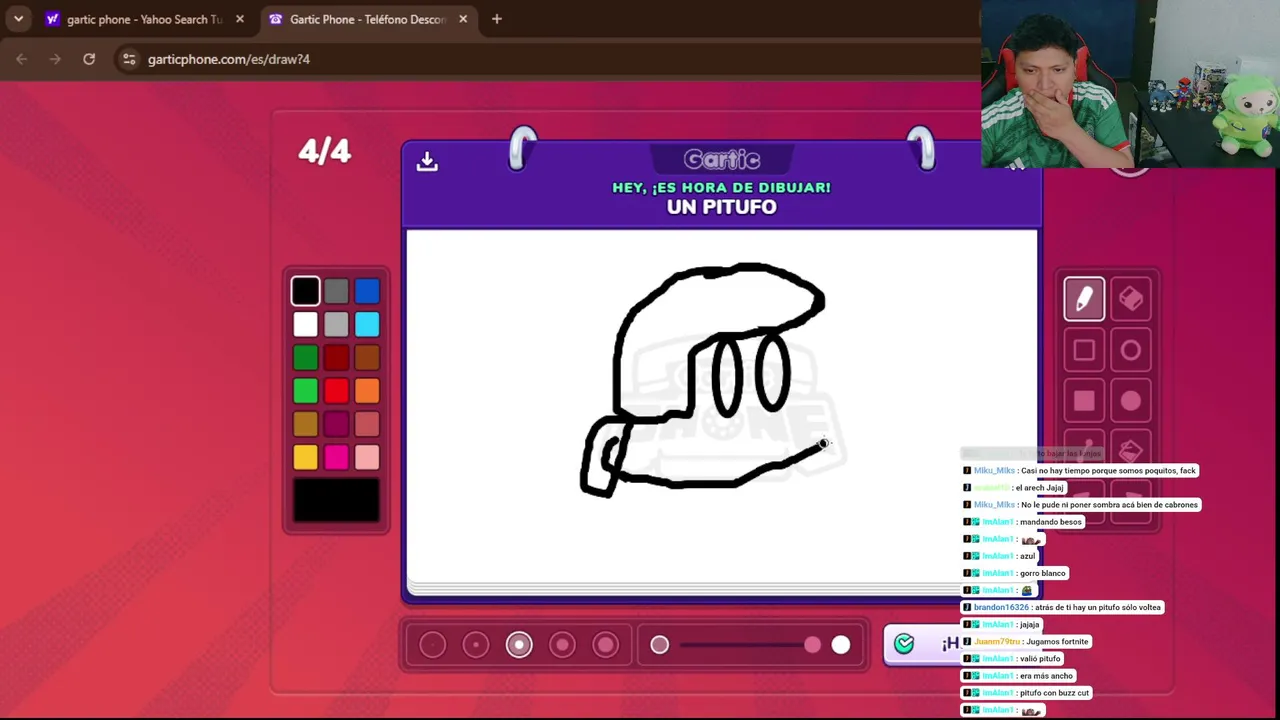This screenshot has width=1280, height=720.
Task: Pick the dark gray color swatch
Action: [x=336, y=291]
